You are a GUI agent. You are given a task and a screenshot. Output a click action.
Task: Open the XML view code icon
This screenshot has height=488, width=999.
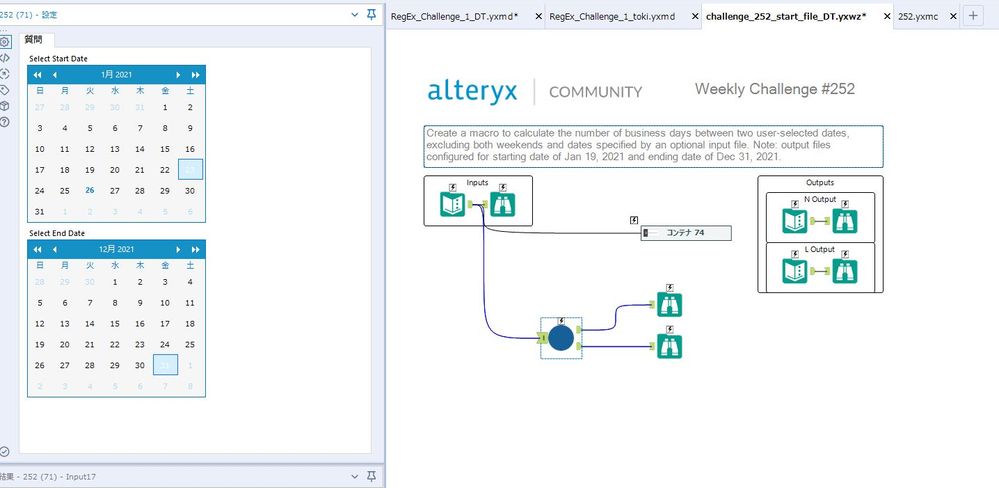coord(4,58)
